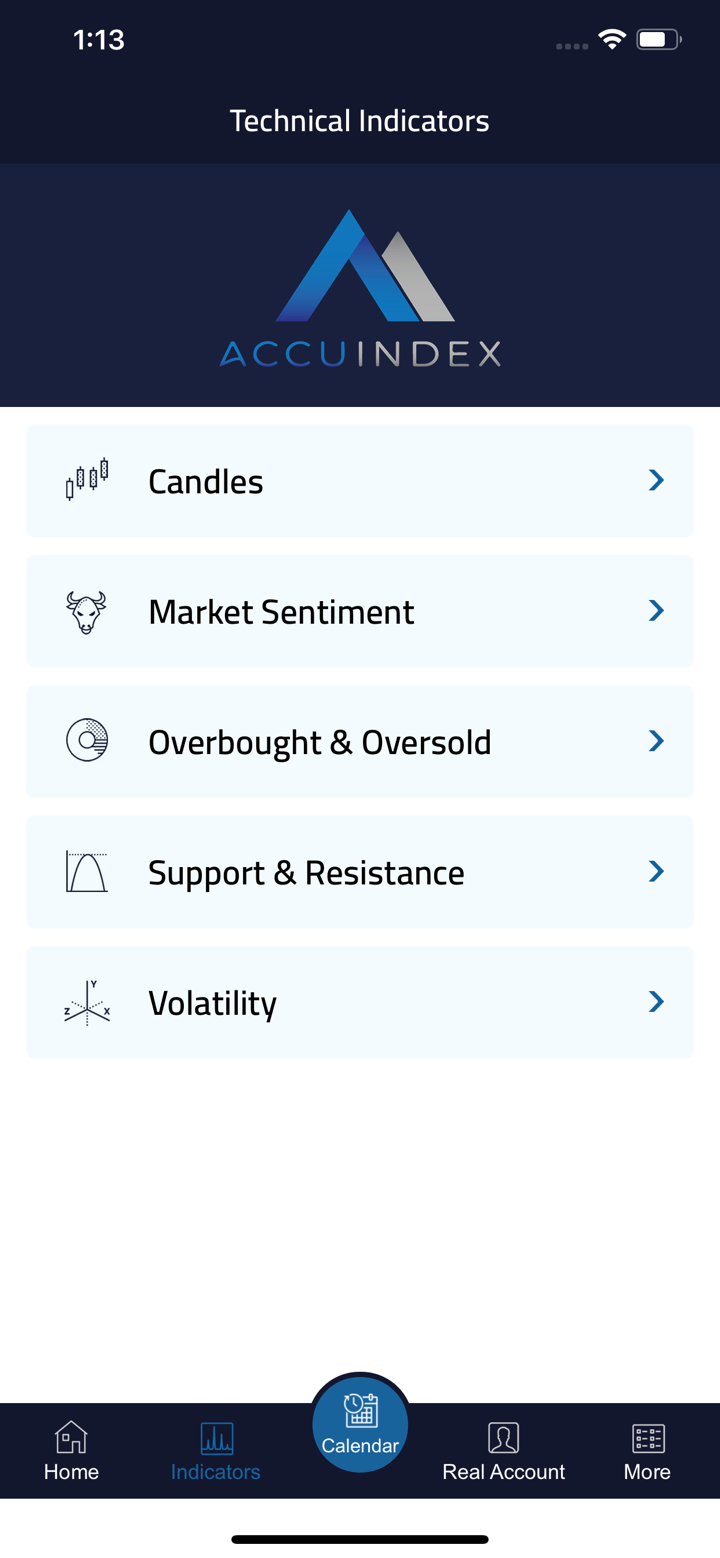Tap the Home house icon
Screen dimensions: 720x1558
pos(71,1438)
